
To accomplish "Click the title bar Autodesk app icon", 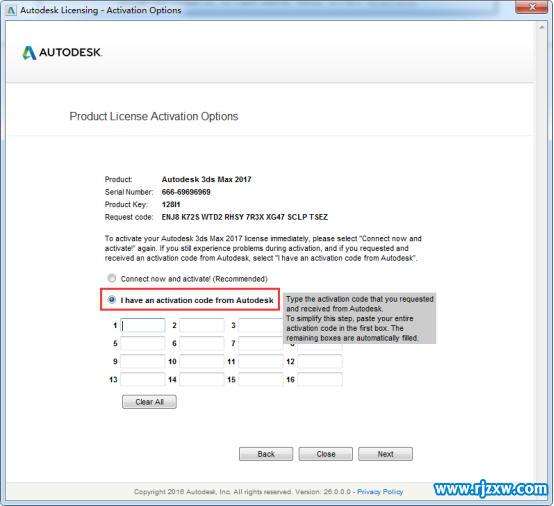I will [11, 10].
